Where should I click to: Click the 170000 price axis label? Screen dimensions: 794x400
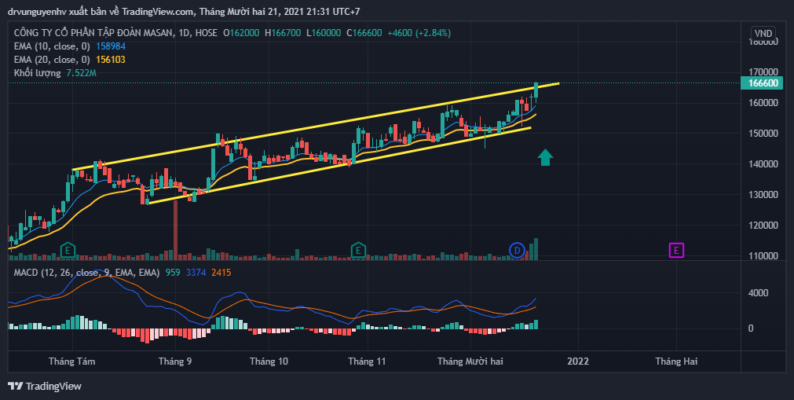point(763,72)
